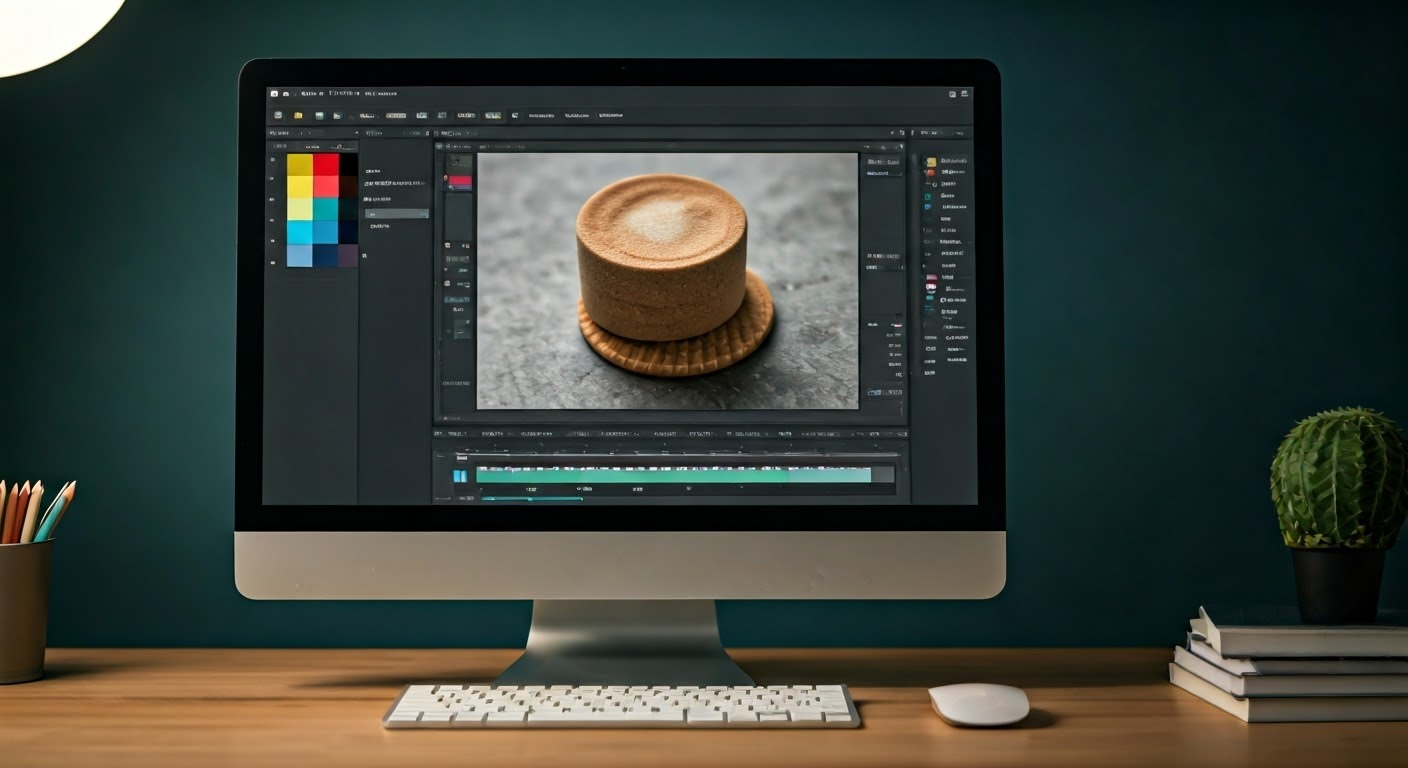
Task: Select the dark maroon swatch
Action: pos(348,187)
